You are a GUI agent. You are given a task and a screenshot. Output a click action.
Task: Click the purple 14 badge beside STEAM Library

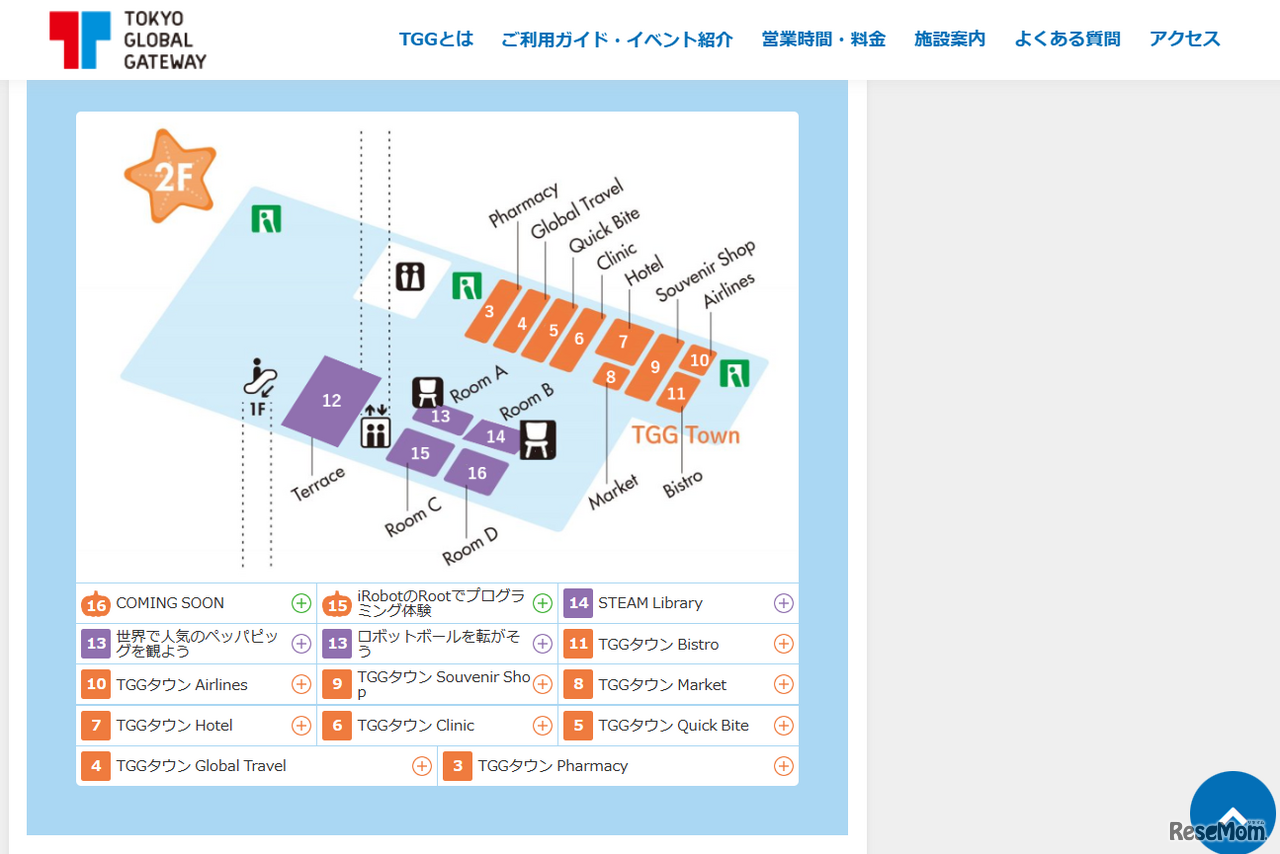[578, 603]
